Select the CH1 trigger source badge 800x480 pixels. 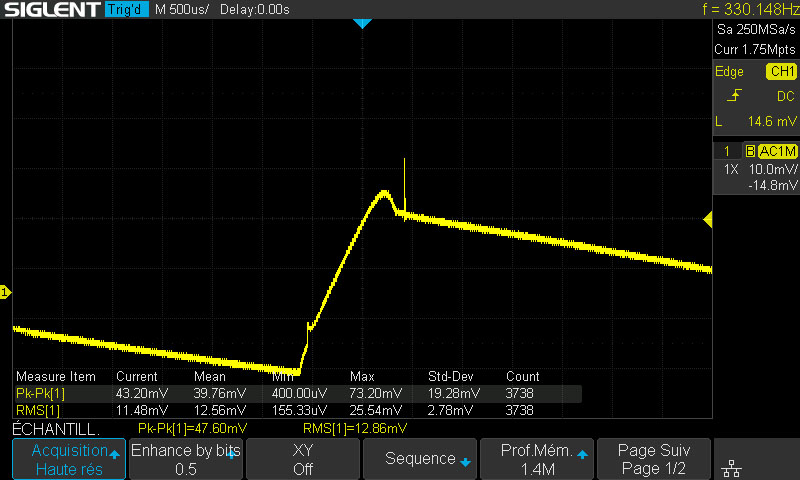tap(781, 71)
